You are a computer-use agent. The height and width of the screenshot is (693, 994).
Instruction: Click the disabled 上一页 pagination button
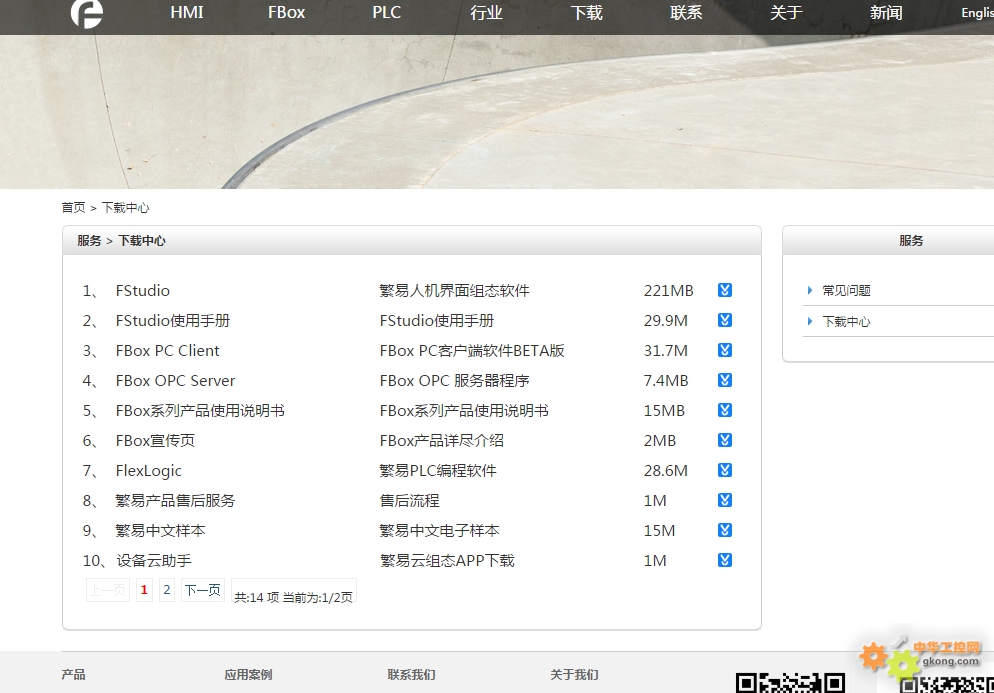coord(108,590)
